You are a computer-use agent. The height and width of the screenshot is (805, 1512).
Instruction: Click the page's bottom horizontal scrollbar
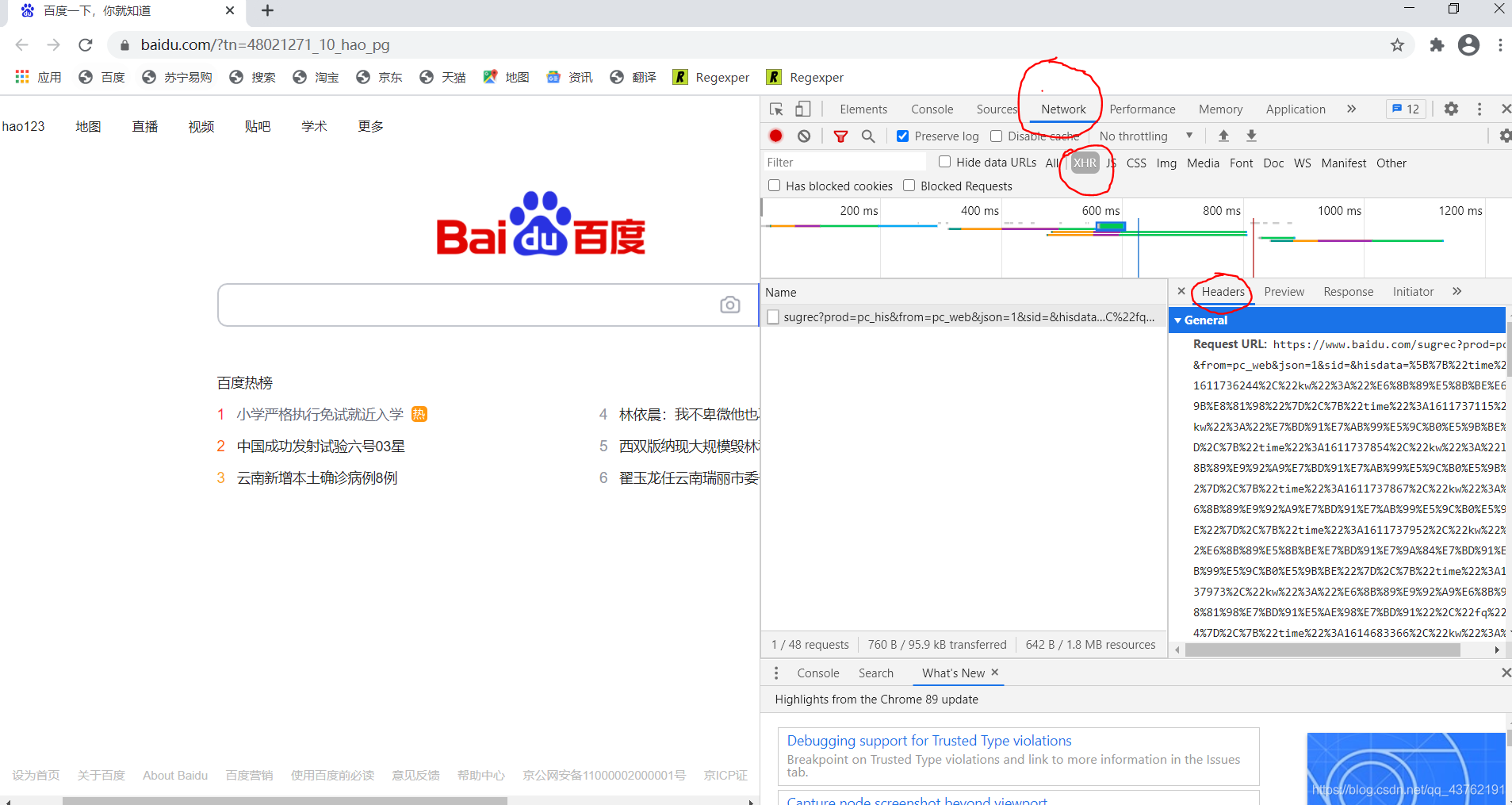pyautogui.click(x=285, y=801)
